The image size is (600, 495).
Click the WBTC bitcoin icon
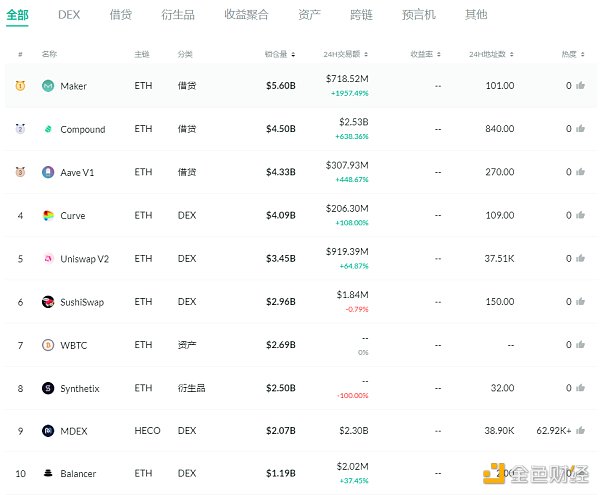click(x=48, y=345)
